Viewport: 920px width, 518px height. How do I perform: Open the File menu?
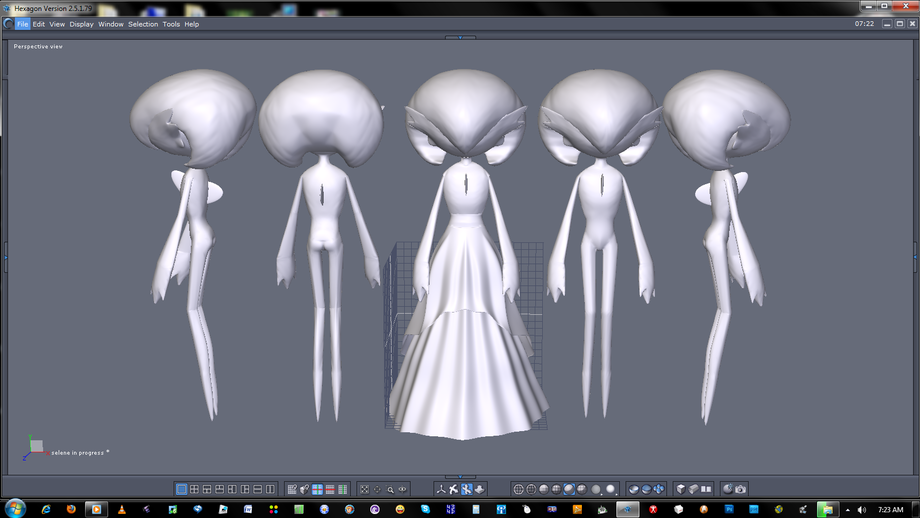tap(22, 24)
